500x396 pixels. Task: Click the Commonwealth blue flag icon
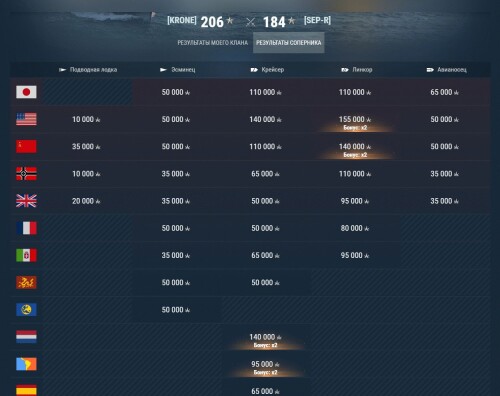click(x=26, y=310)
